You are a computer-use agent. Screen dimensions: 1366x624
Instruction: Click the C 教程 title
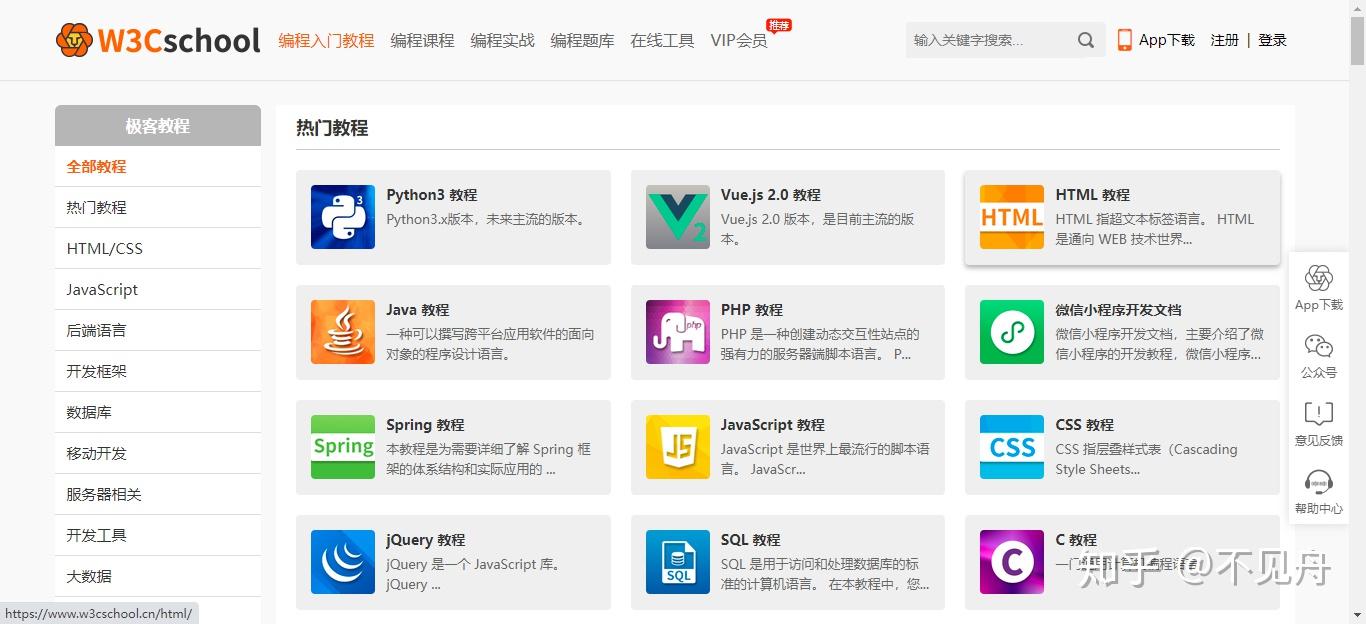[1076, 540]
